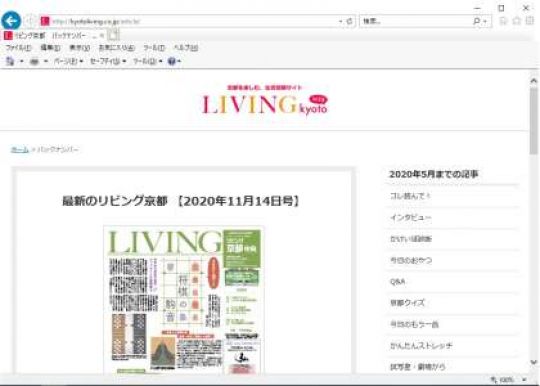Screen dimensions: 540x386
Task: Click inside the 検索 search field
Action: point(416,21)
